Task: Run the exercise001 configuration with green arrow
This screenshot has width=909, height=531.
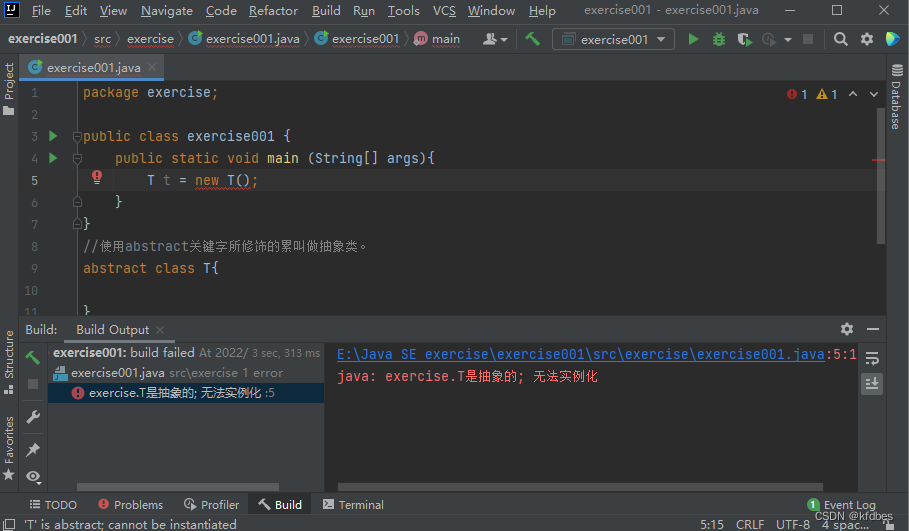Action: (694, 39)
